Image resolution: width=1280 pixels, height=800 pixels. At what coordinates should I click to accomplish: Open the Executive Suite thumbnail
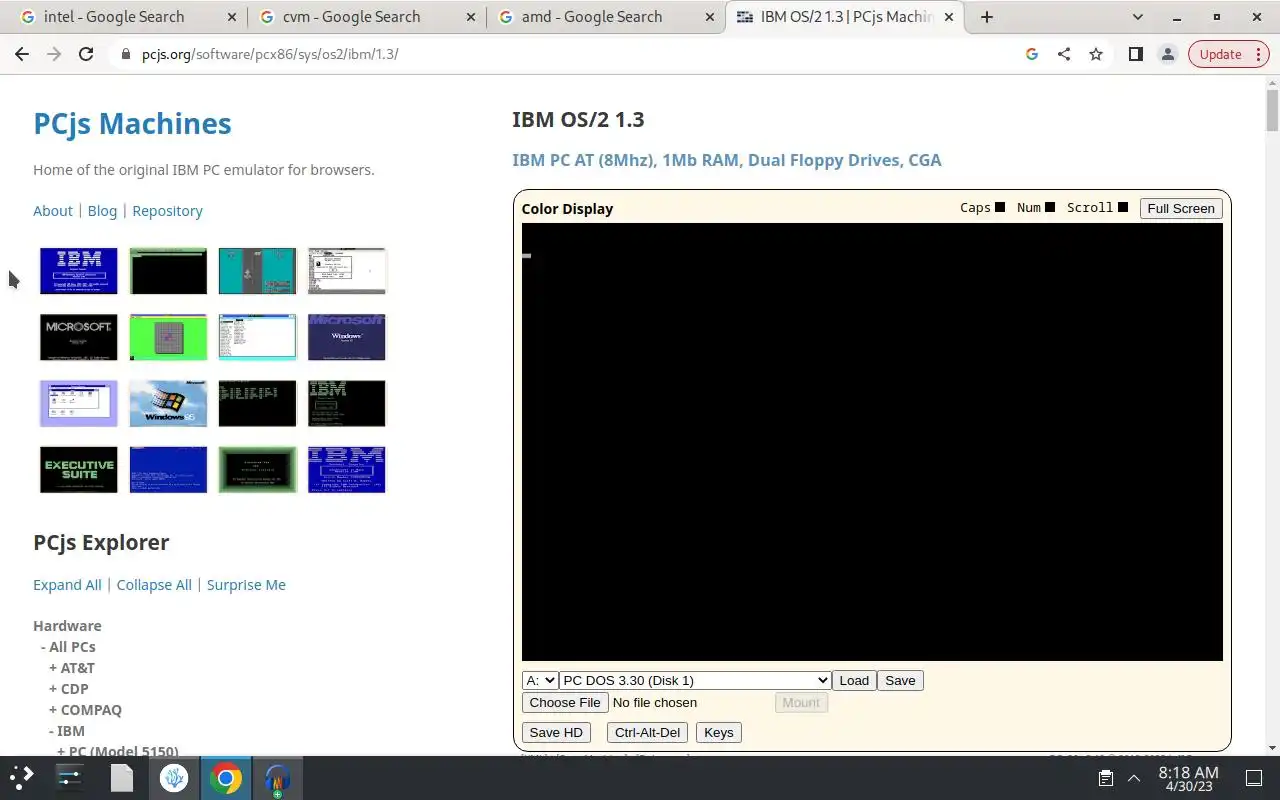[x=79, y=470]
